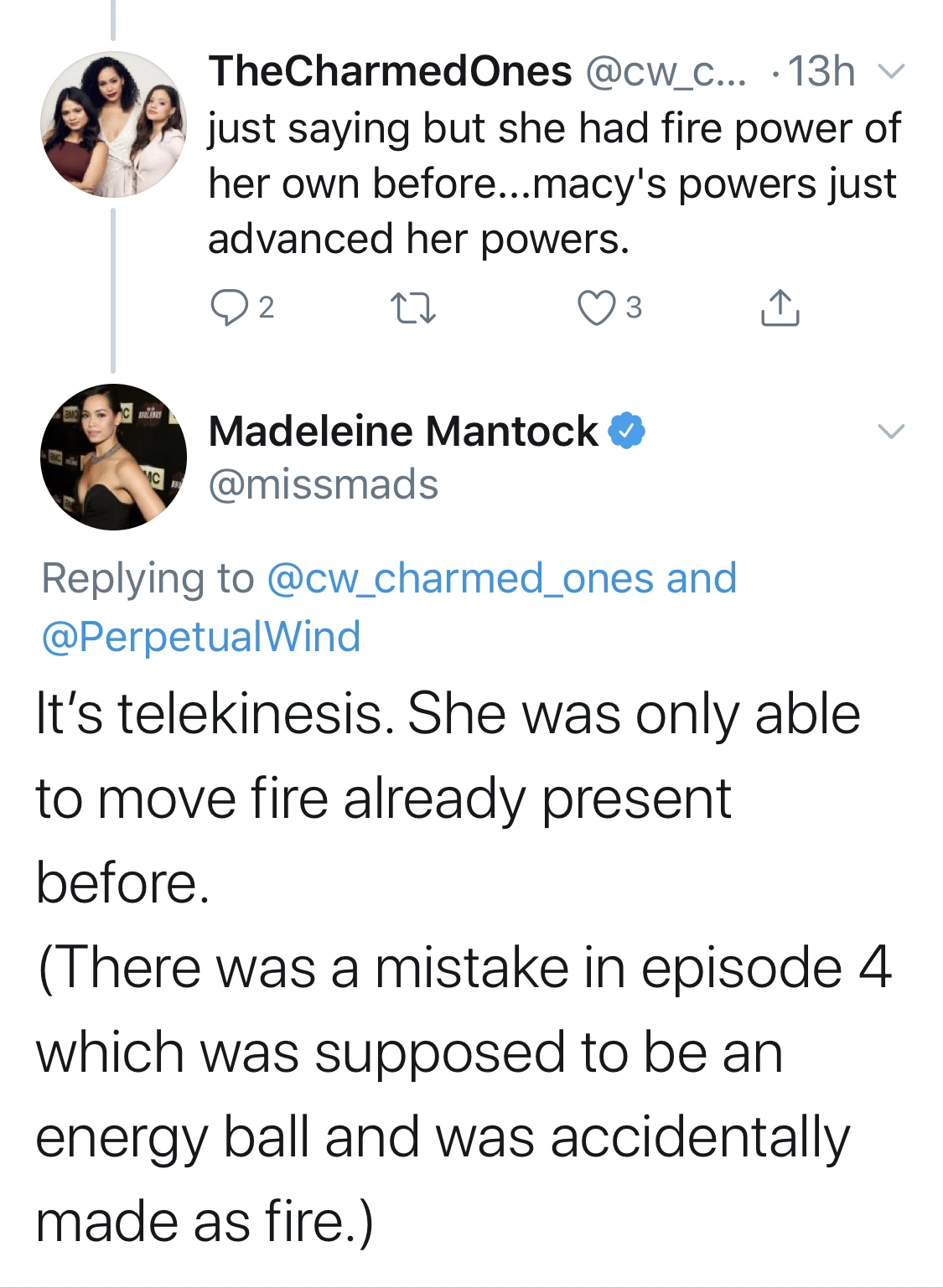Click the blue verified badge
This screenshot has width=943, height=1288.
626,431
